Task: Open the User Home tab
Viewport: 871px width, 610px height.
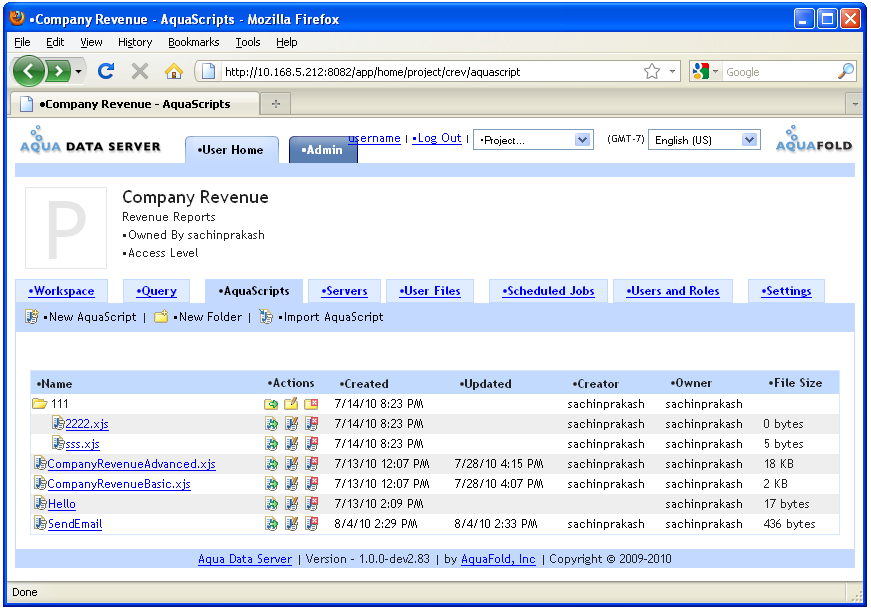Action: coord(232,150)
